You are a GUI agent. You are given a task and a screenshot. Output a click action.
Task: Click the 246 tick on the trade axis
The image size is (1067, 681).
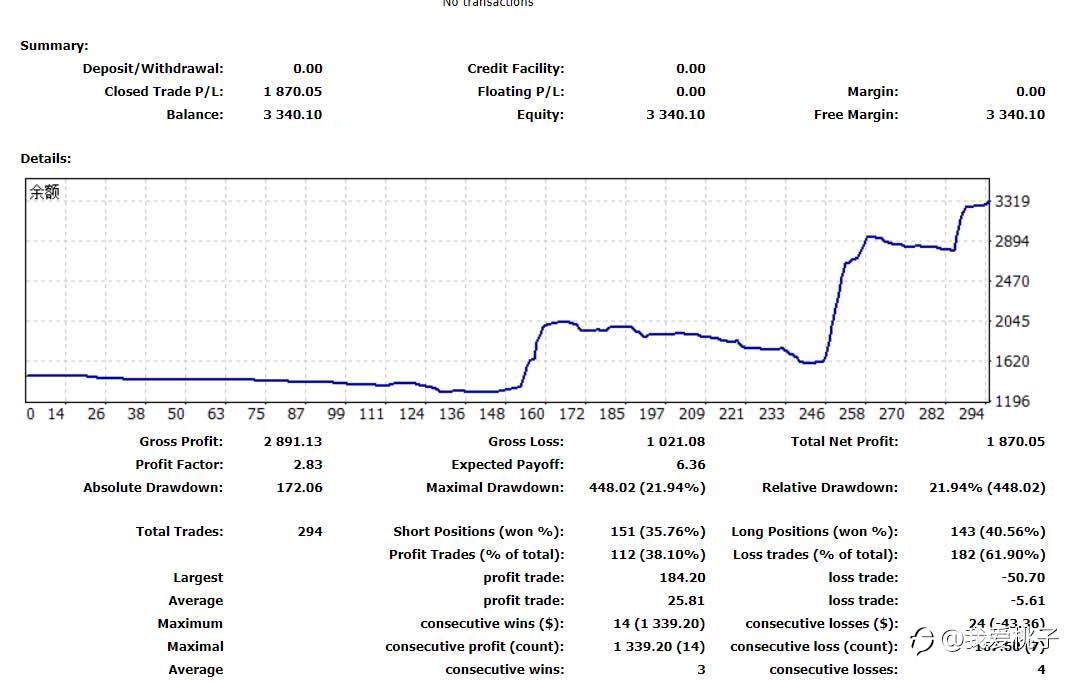811,414
